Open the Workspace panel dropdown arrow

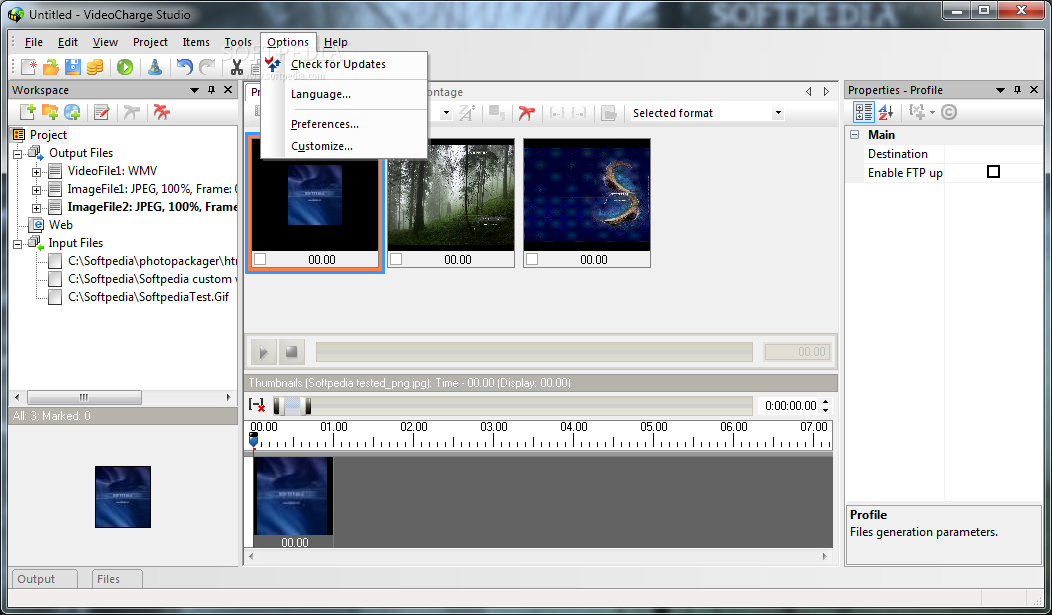(x=195, y=90)
